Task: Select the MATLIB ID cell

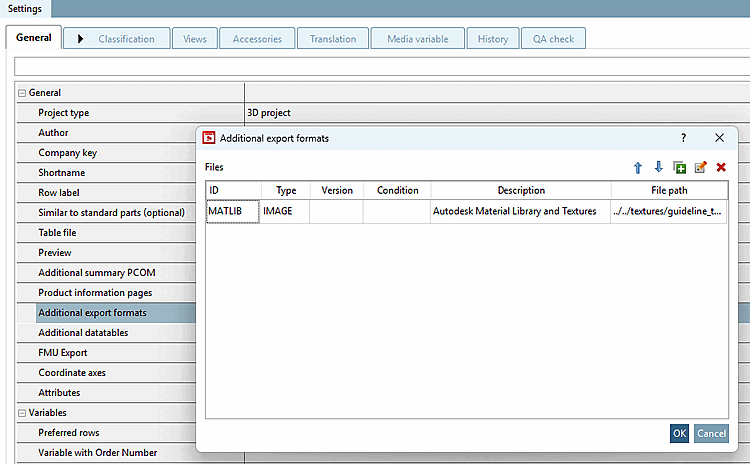Action: pyautogui.click(x=233, y=211)
